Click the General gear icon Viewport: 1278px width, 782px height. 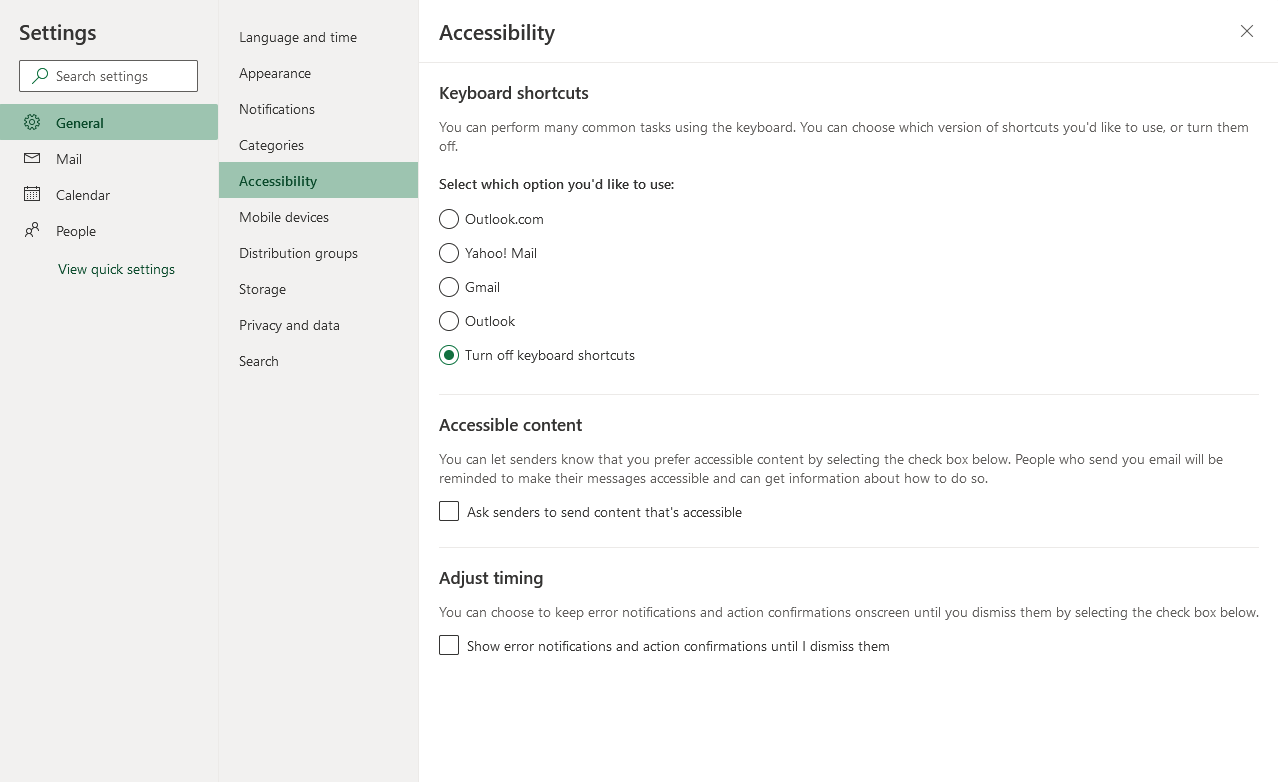point(32,122)
